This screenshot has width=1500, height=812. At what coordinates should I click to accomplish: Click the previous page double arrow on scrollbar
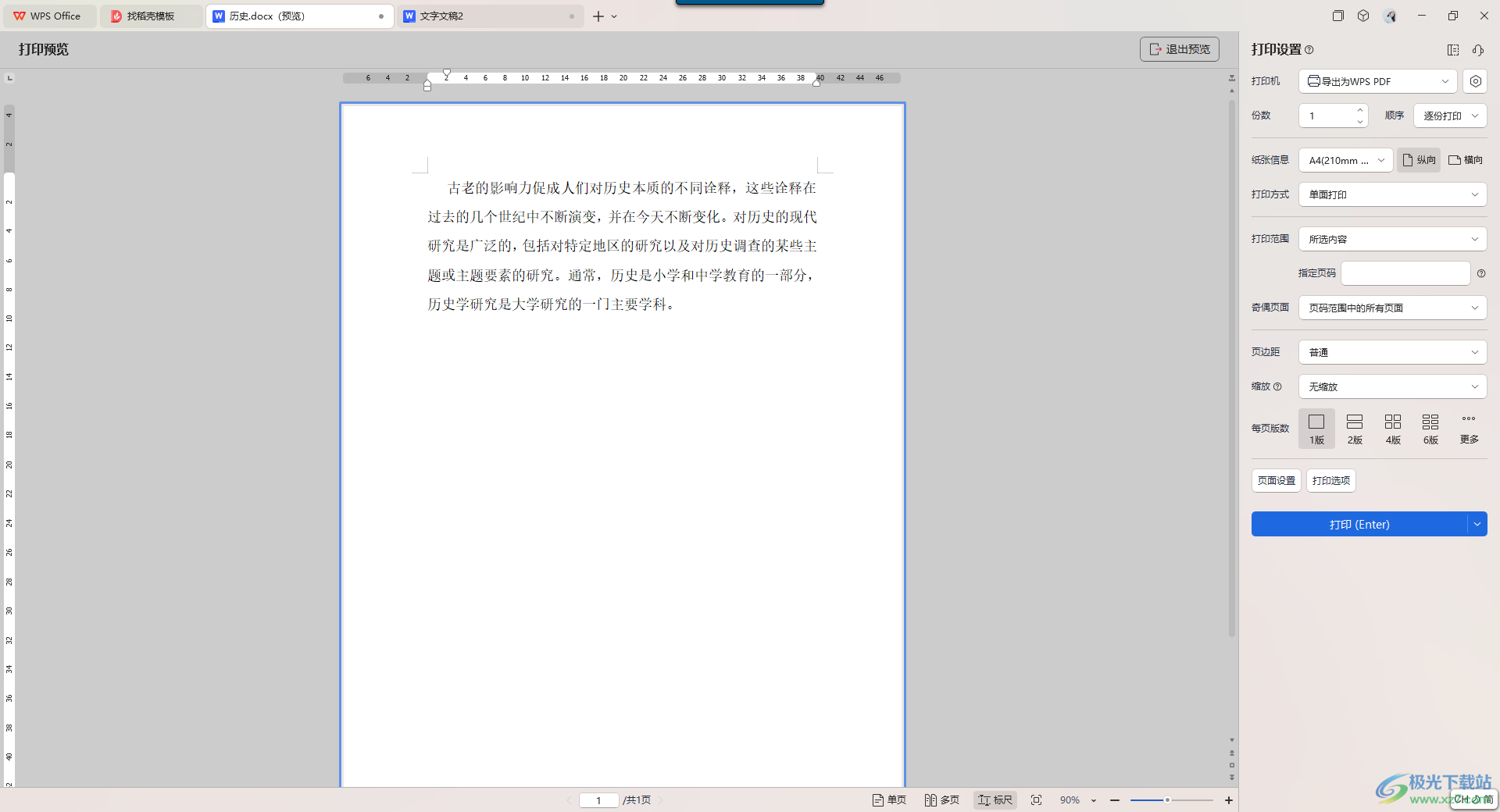click(1232, 753)
